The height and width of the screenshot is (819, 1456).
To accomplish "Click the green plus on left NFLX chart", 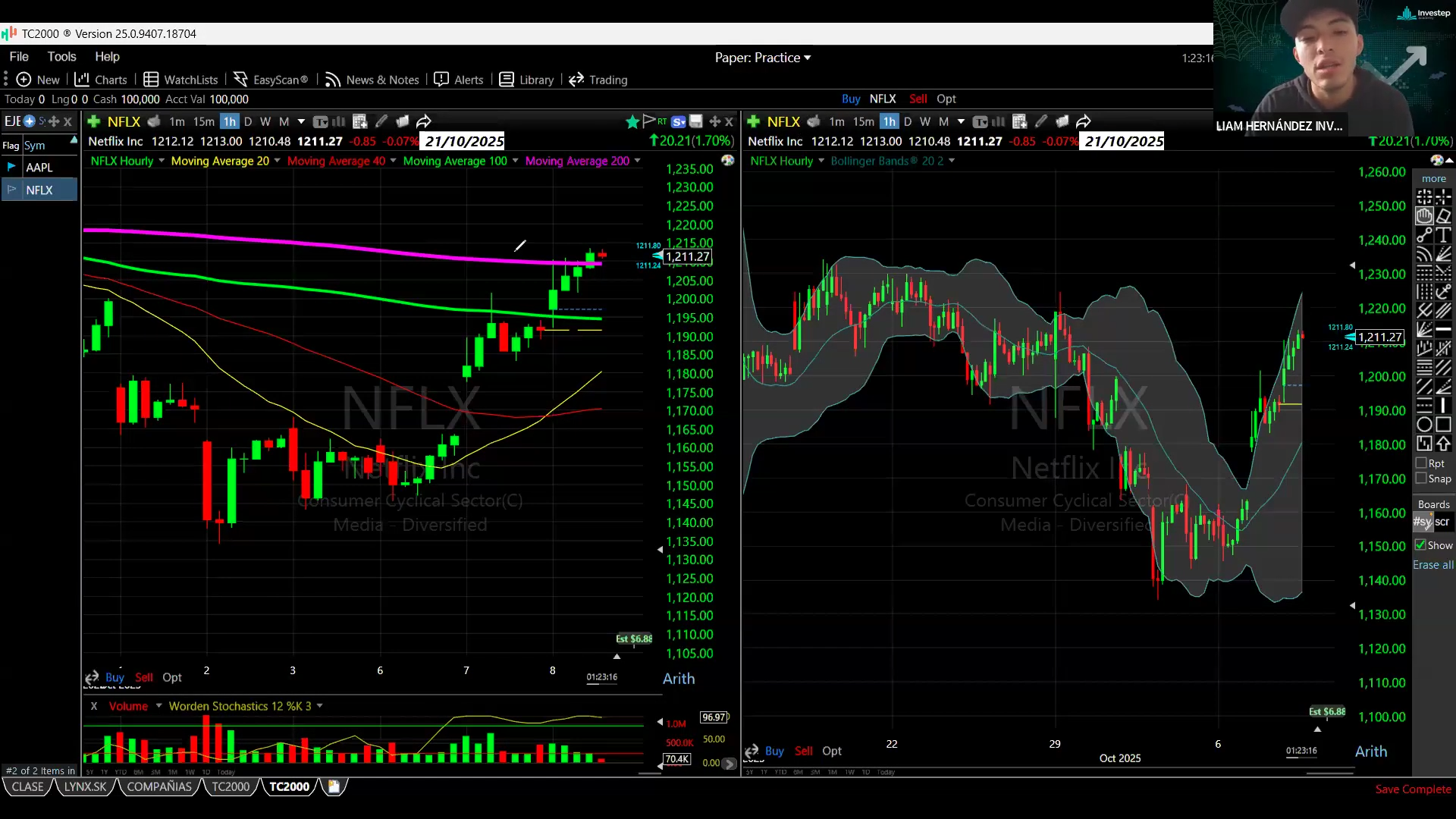I will [x=94, y=121].
